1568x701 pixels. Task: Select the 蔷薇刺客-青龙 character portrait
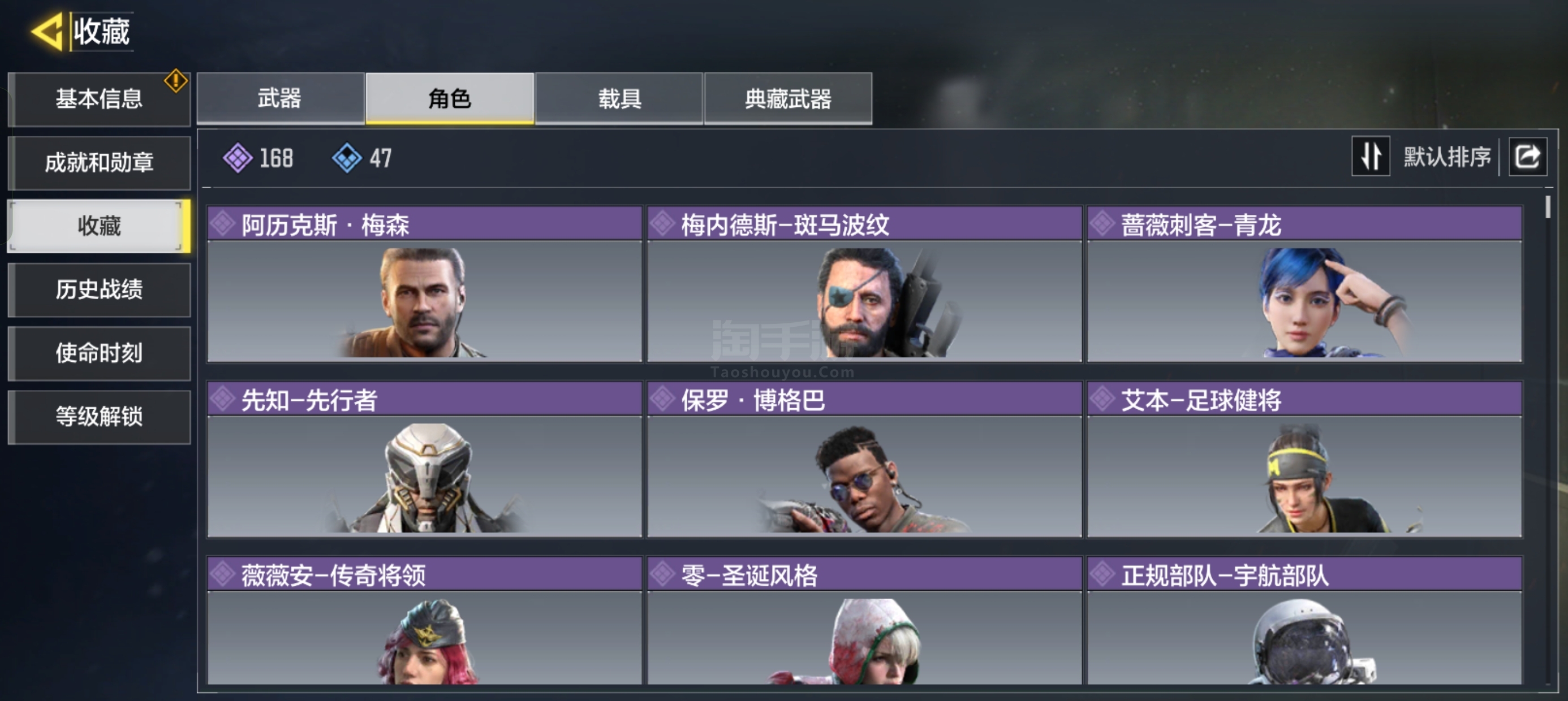point(1304,301)
